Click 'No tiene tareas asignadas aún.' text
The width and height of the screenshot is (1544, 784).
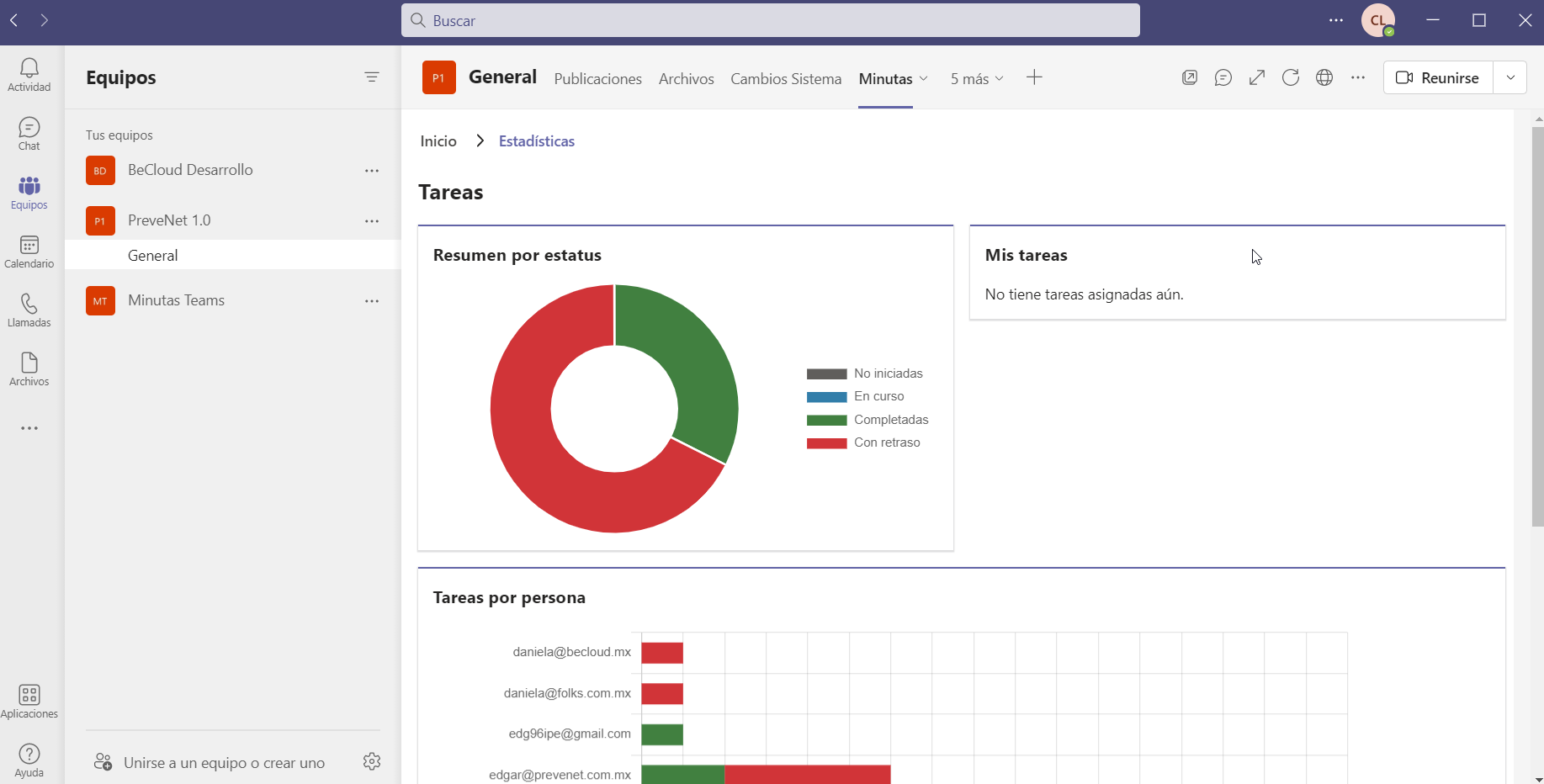1084,294
